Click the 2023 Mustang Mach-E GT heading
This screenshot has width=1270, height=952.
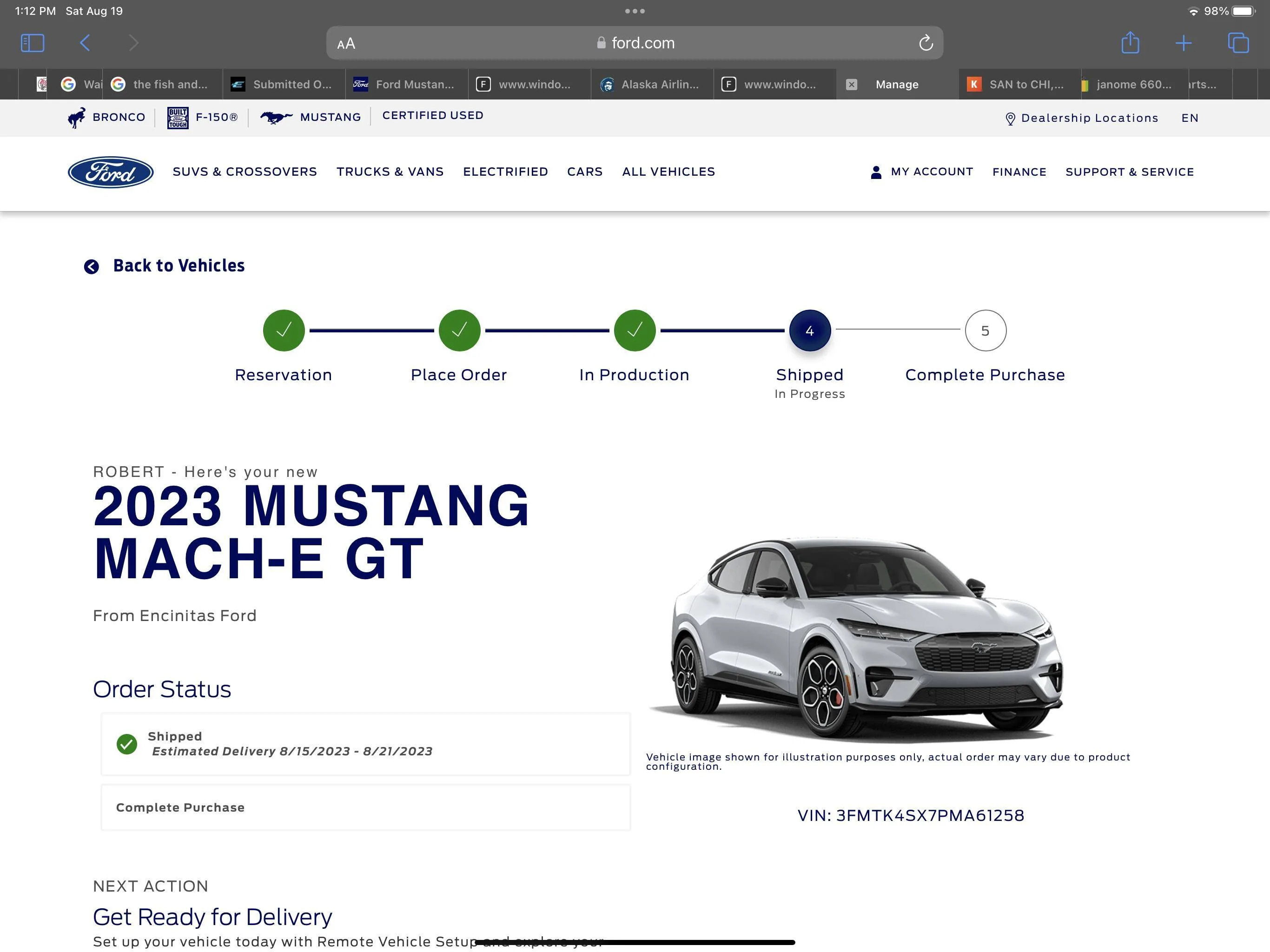point(311,532)
